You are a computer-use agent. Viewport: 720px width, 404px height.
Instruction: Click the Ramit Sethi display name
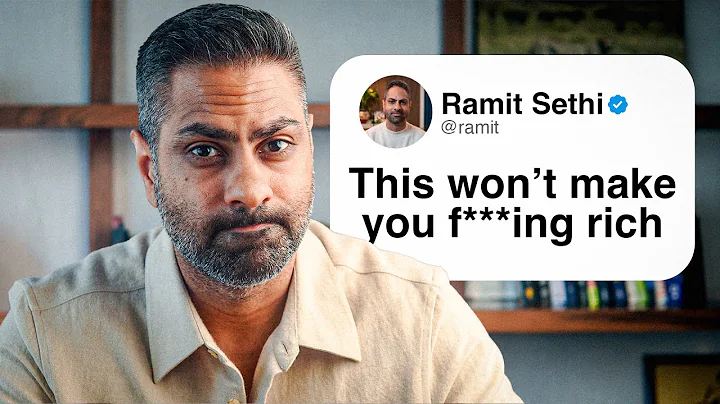pyautogui.click(x=522, y=104)
